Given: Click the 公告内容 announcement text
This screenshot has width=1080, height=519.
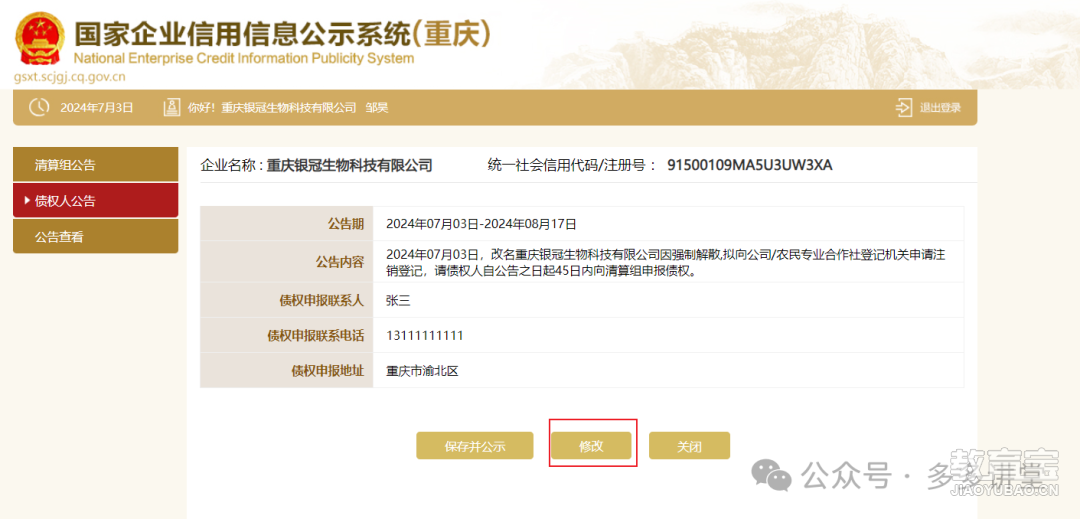Looking at the screenshot, I should 665,262.
